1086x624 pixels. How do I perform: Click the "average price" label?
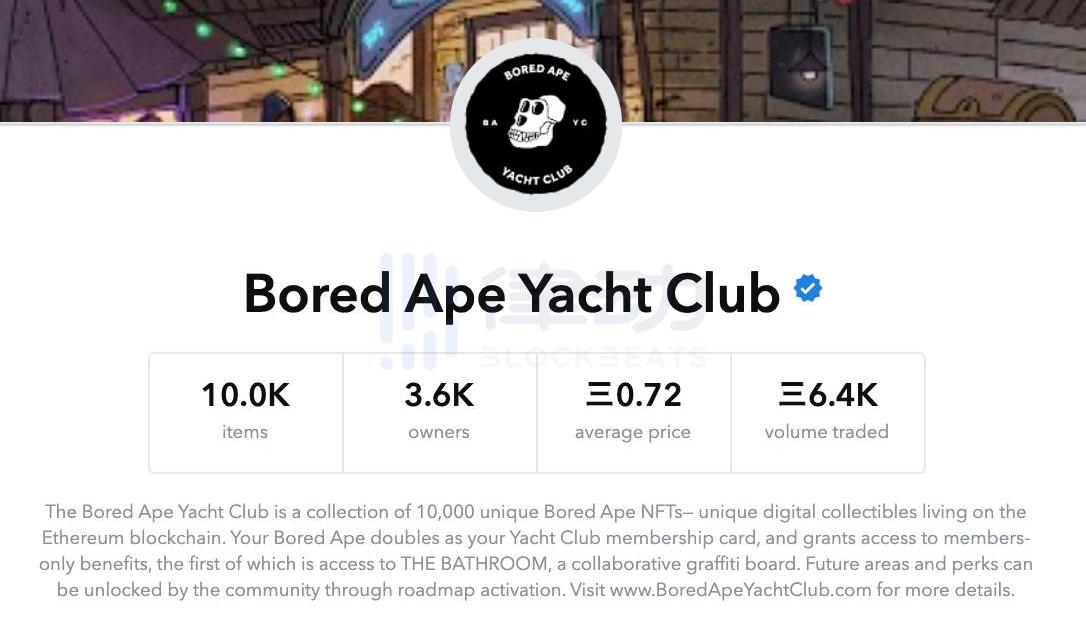[x=633, y=432]
